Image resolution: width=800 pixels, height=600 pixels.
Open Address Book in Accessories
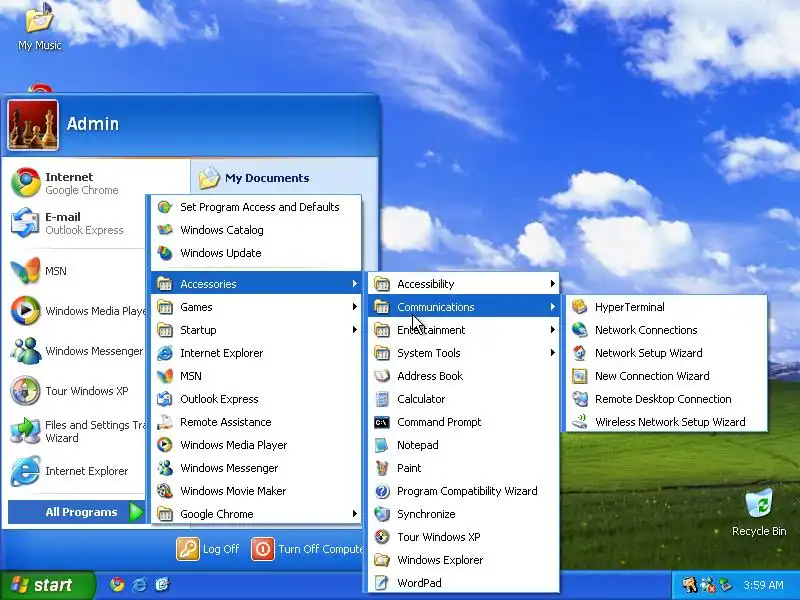pos(463,376)
